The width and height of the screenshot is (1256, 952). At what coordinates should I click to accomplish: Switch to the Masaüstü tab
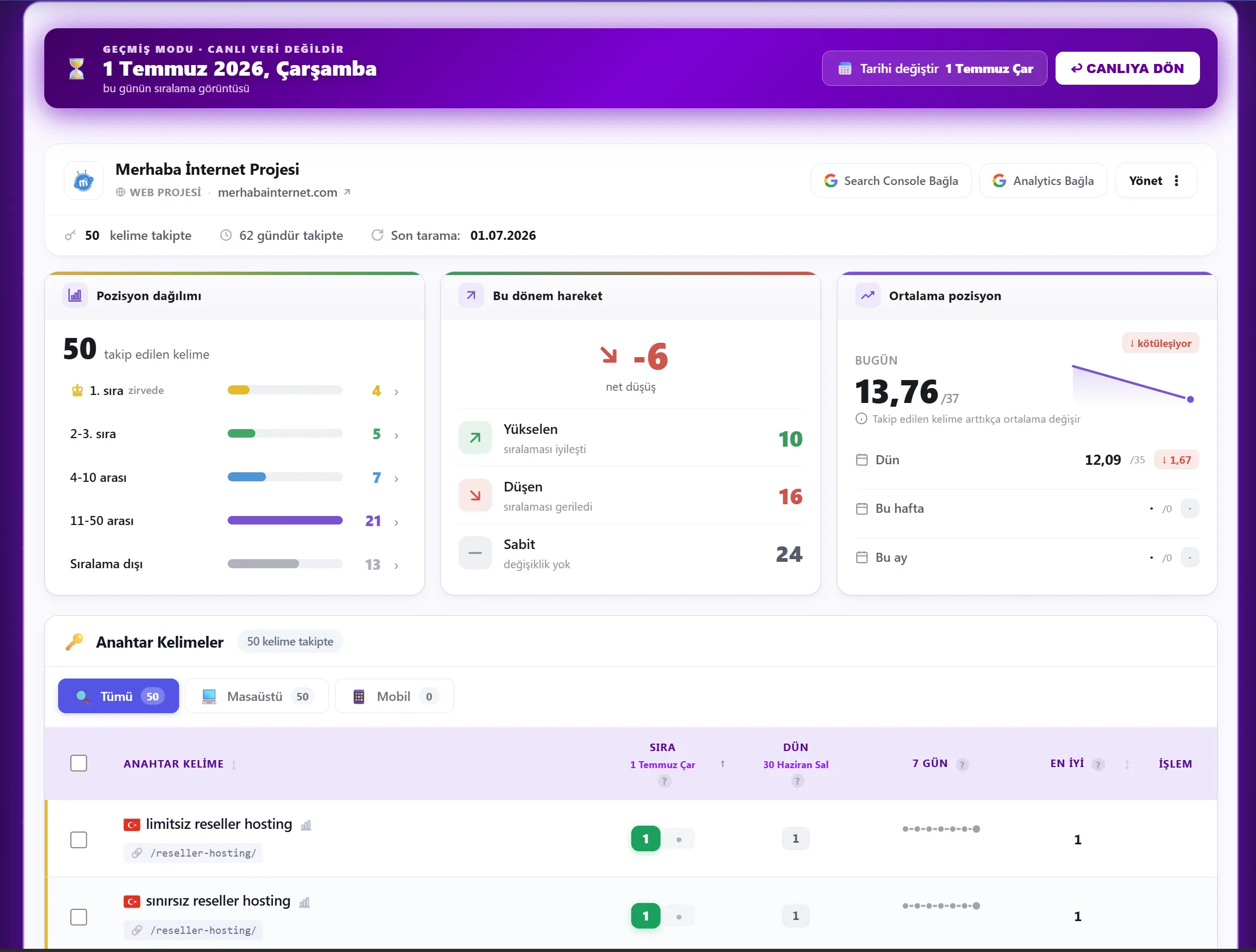tap(256, 696)
